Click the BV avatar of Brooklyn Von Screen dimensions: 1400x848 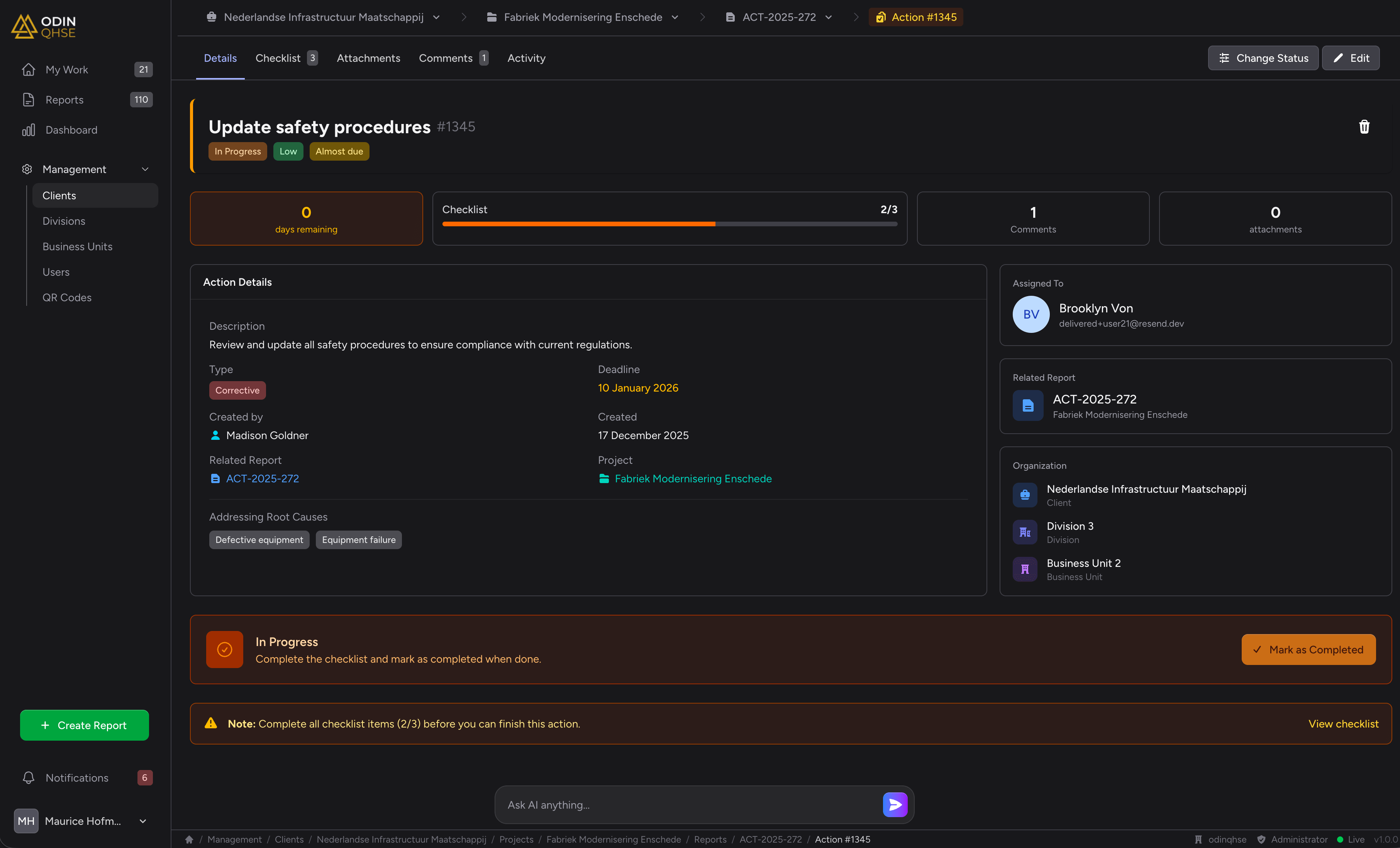coord(1031,314)
